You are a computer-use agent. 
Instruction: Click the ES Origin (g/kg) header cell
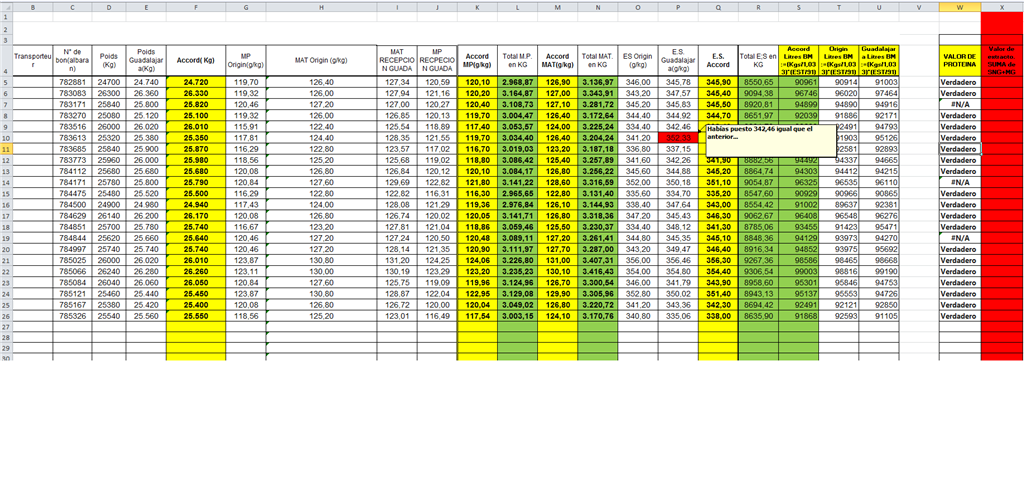pyautogui.click(x=638, y=61)
